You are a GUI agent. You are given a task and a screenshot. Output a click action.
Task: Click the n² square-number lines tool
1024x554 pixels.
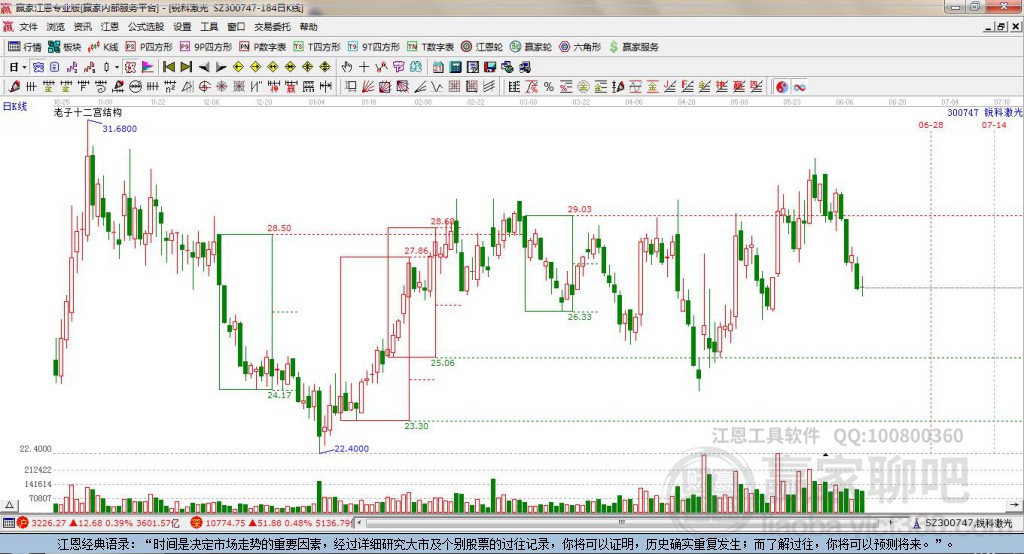pyautogui.click(x=170, y=87)
